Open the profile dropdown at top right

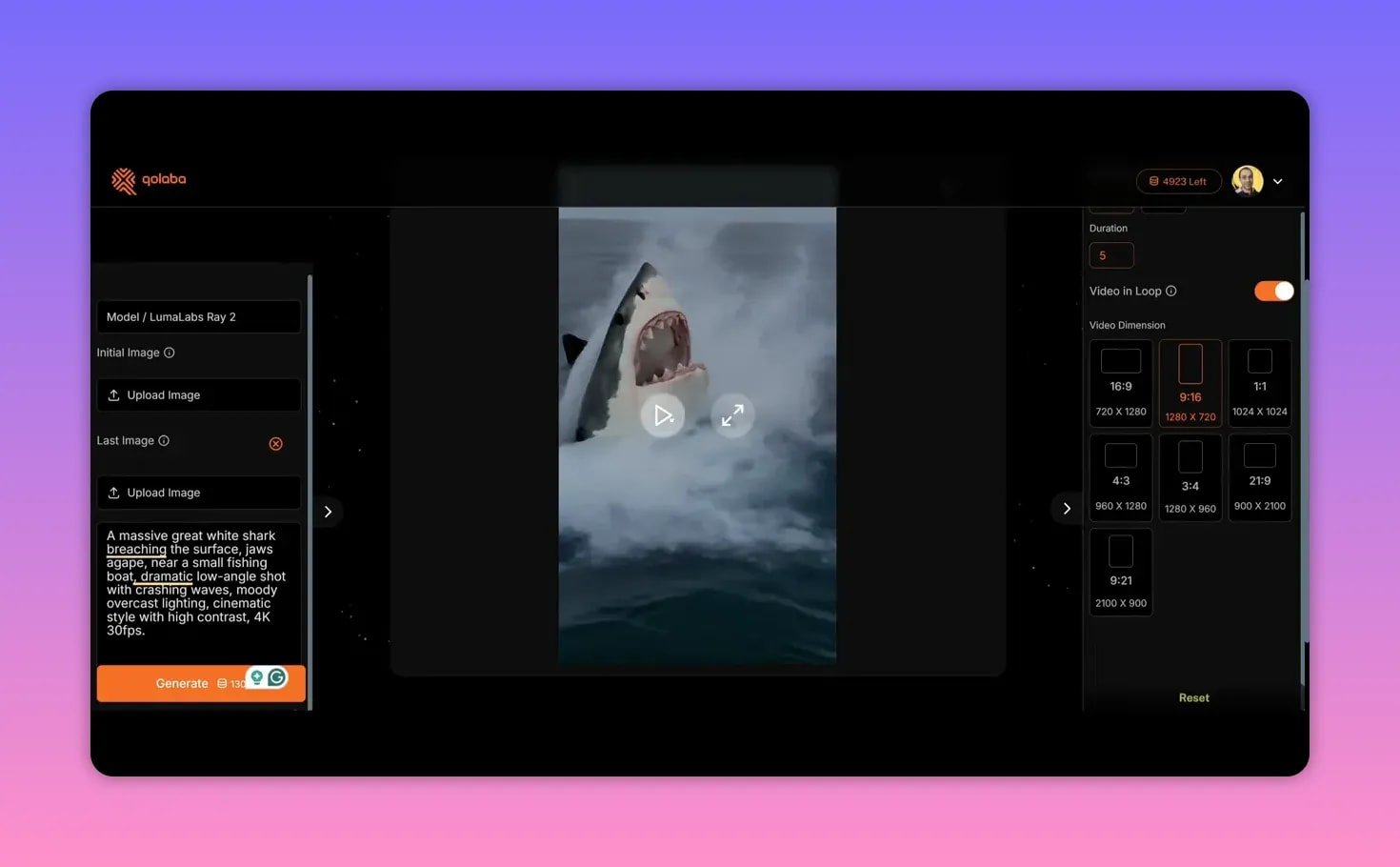coord(1277,180)
